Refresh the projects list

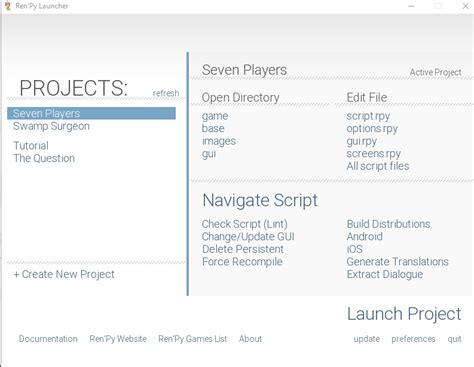tap(166, 93)
